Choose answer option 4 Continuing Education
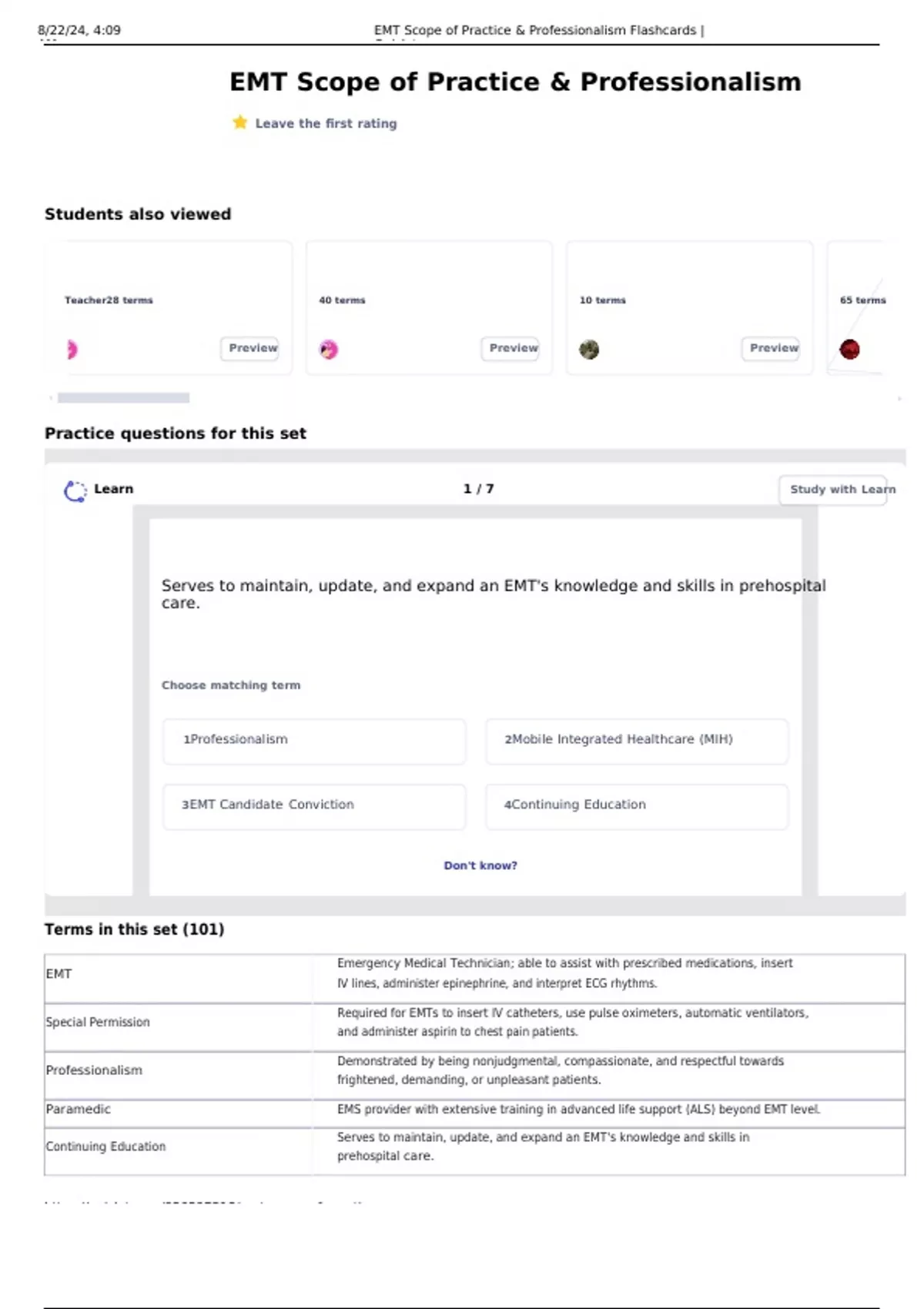 click(x=637, y=805)
